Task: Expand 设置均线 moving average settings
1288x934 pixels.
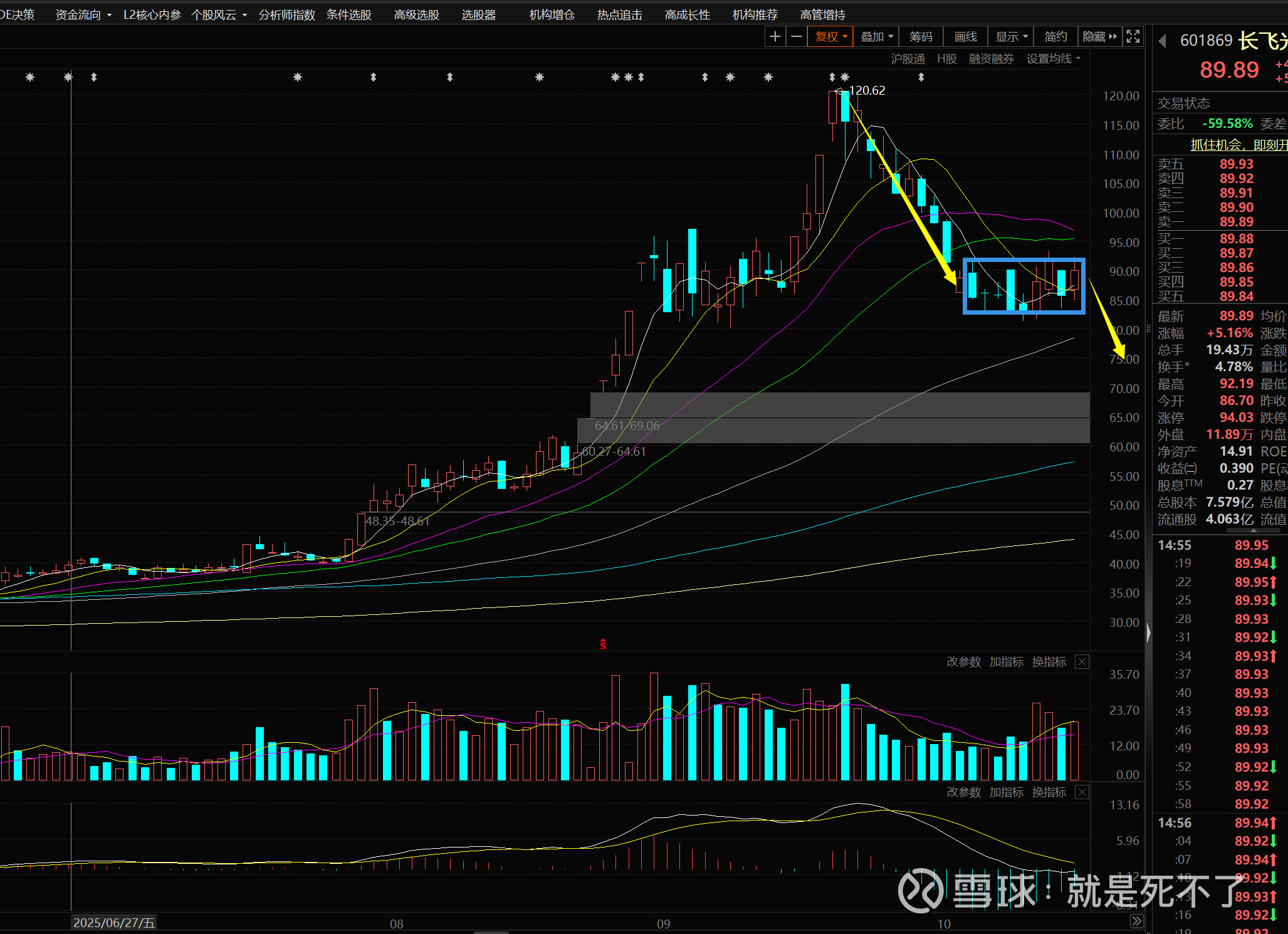Action: click(x=1053, y=59)
